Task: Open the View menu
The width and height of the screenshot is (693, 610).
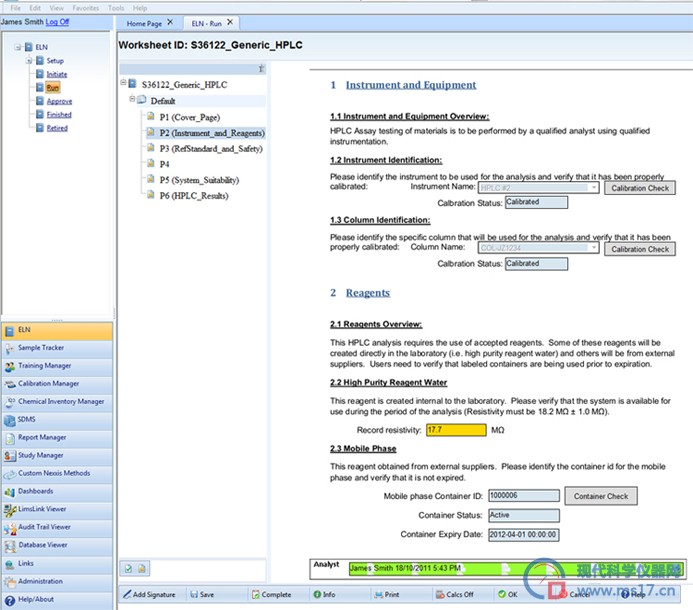Action: click(57, 8)
